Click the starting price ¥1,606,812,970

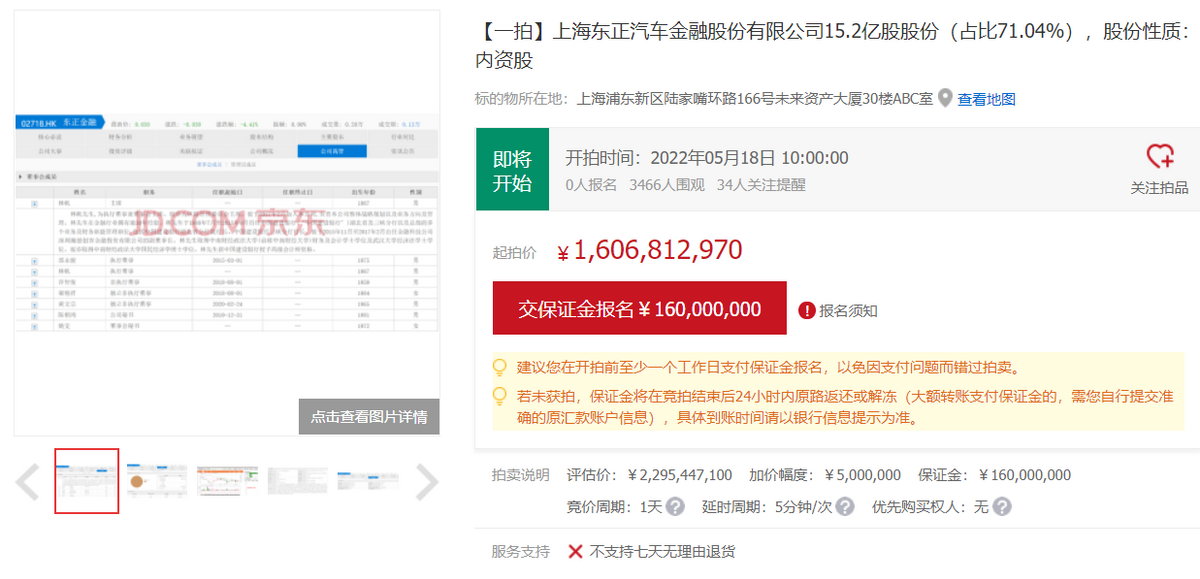[649, 250]
